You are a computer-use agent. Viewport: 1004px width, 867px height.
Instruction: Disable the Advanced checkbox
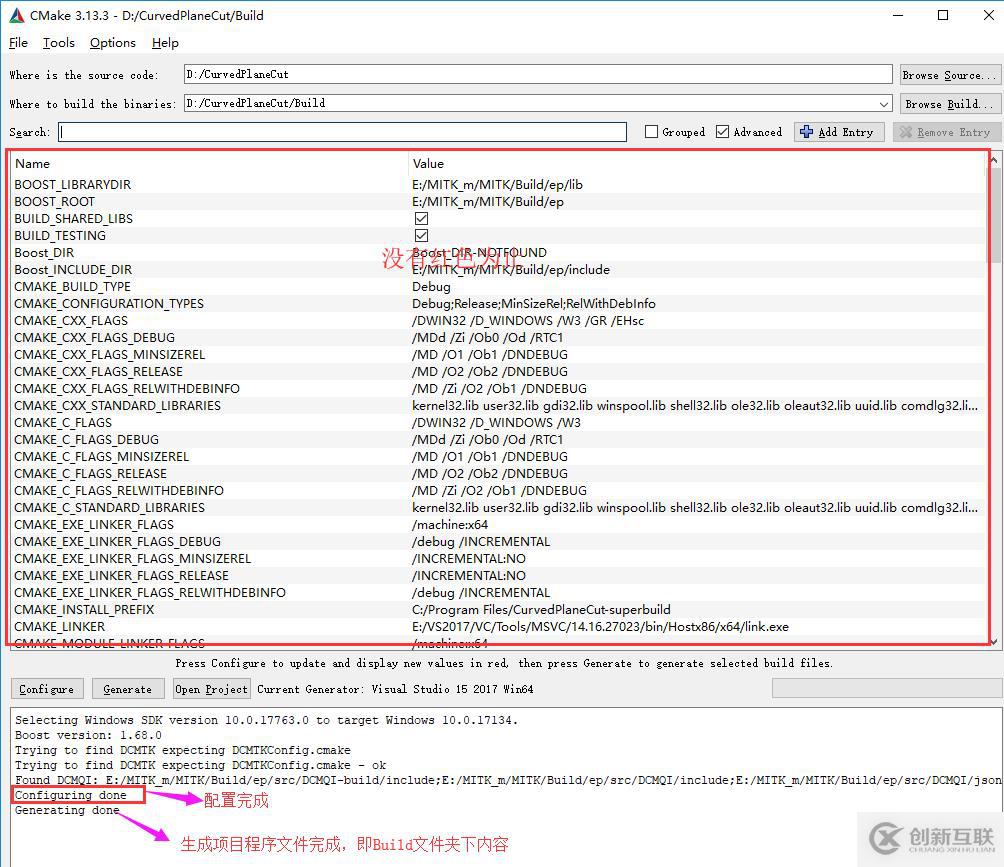coord(723,132)
